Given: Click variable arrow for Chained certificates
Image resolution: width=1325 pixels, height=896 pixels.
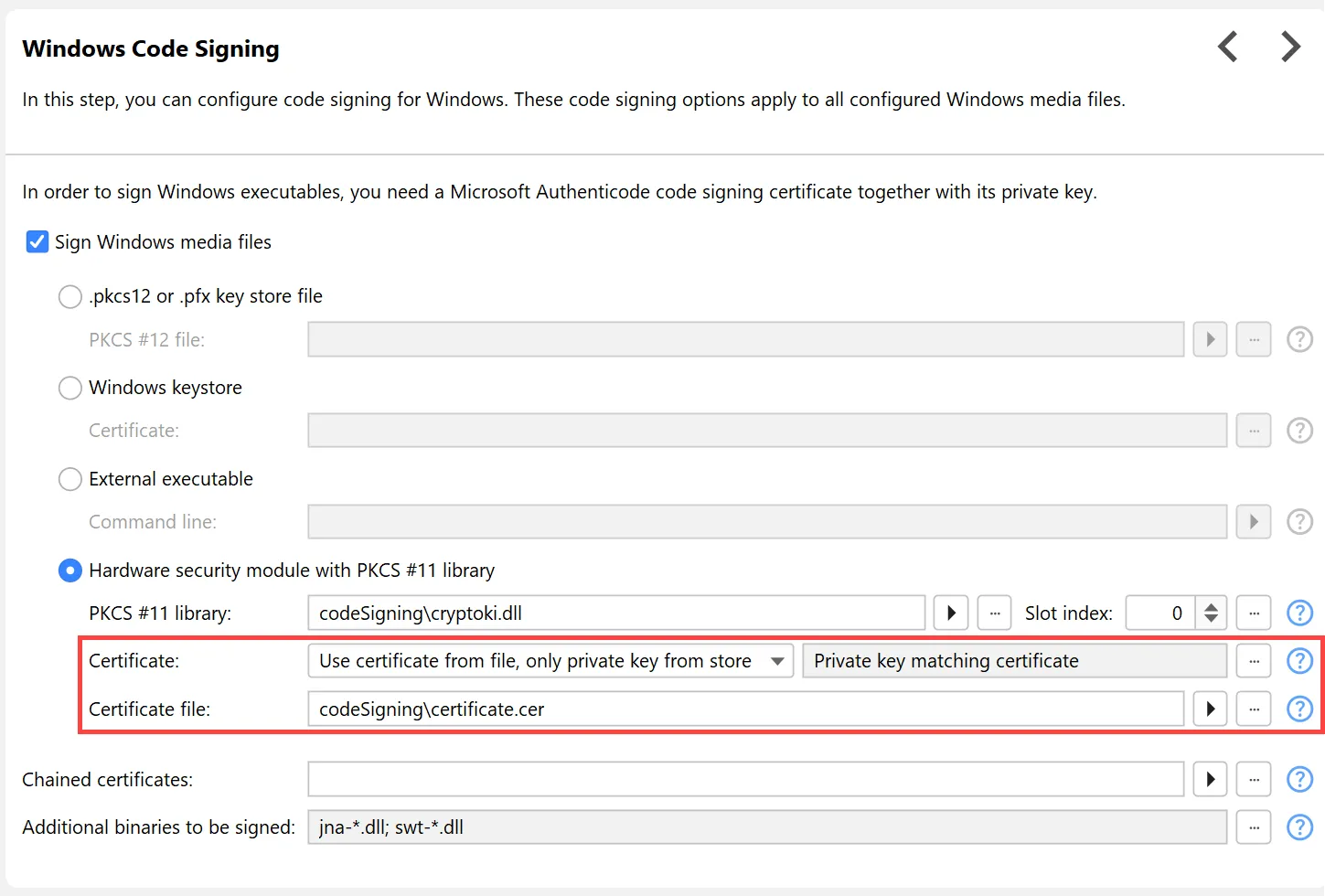Looking at the screenshot, I should coord(1210,779).
